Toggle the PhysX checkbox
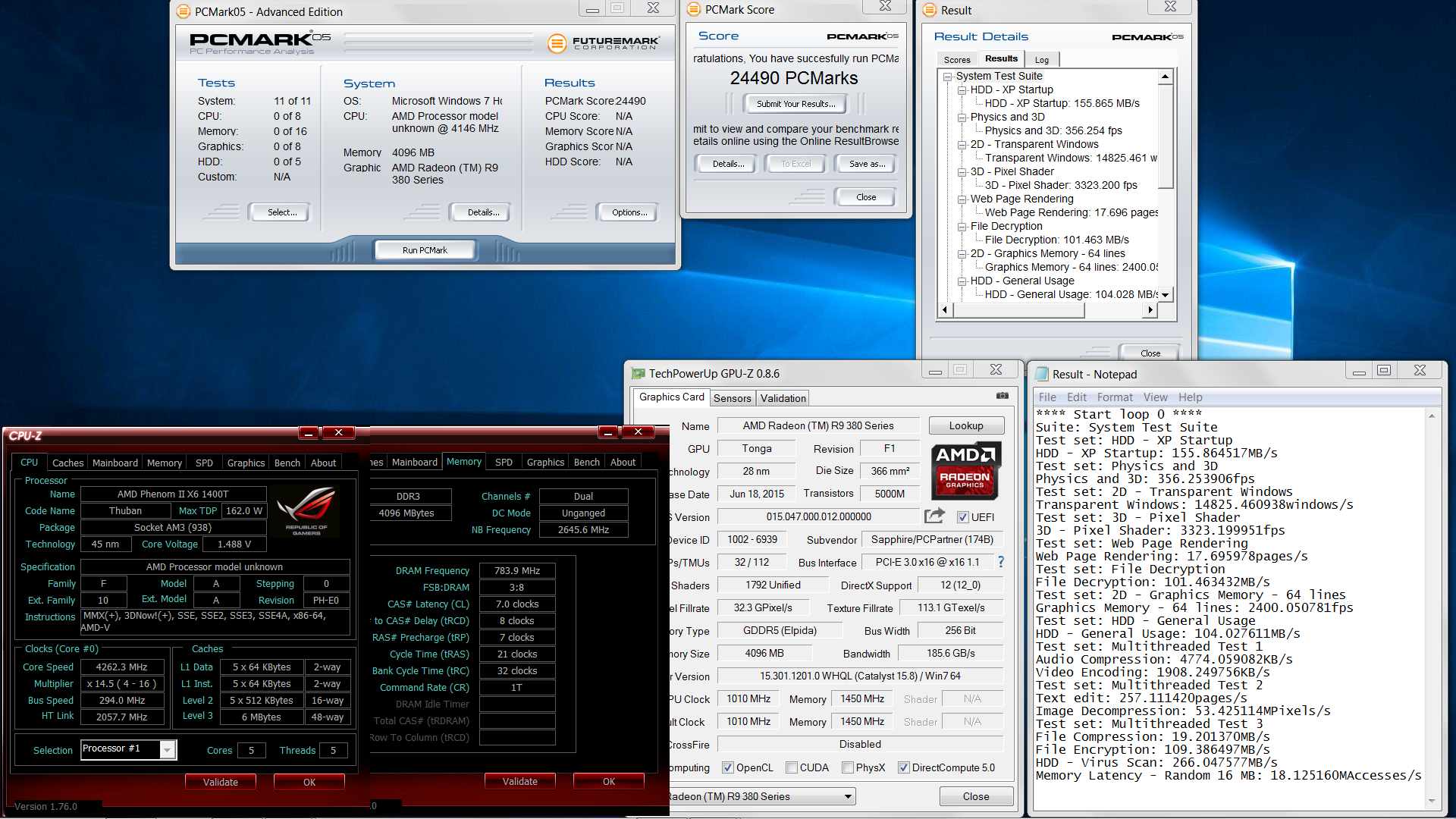Screen dimensions: 1456x819 click(848, 767)
